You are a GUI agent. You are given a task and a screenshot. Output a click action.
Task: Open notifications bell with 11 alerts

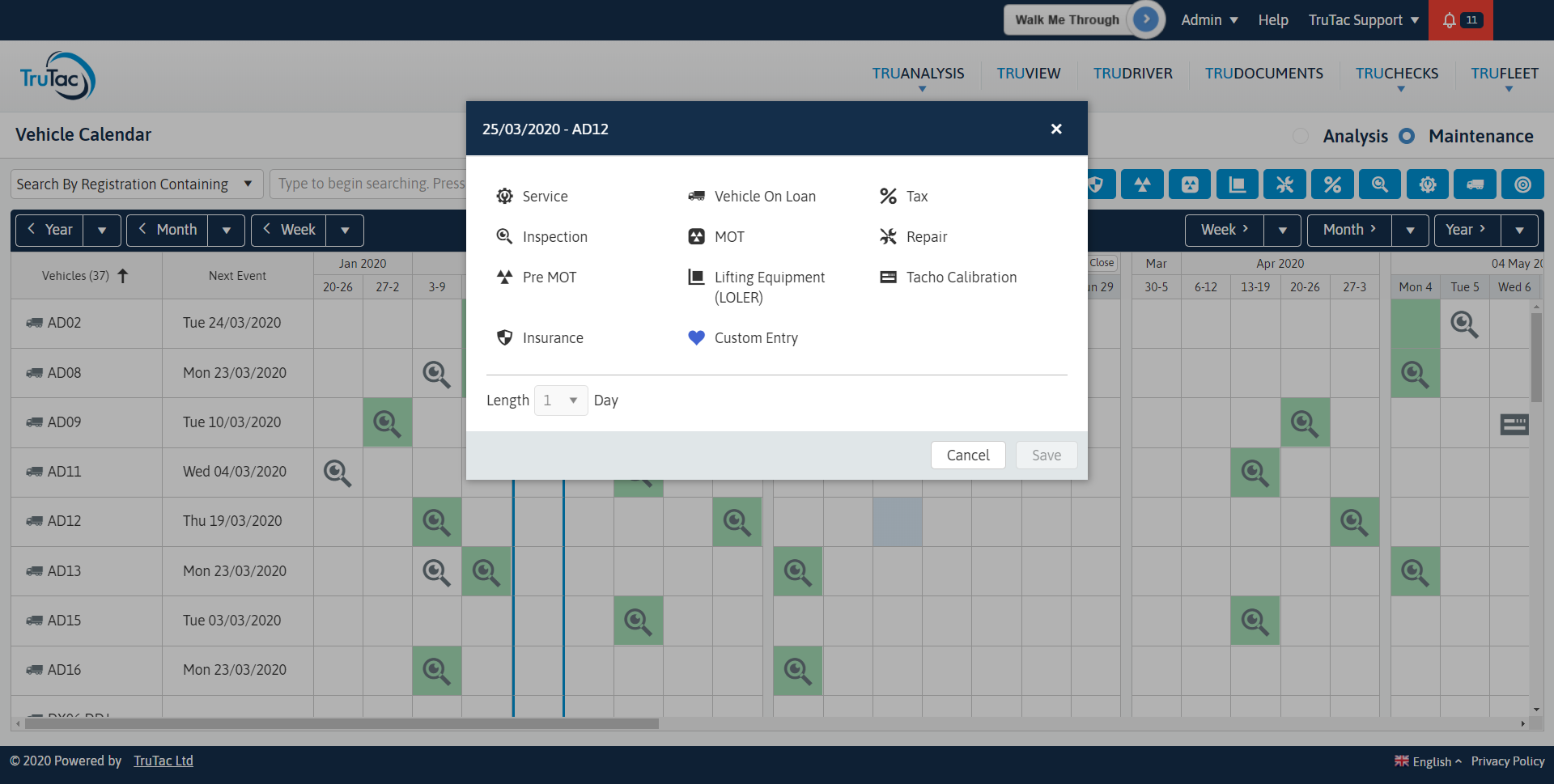pos(1461,20)
